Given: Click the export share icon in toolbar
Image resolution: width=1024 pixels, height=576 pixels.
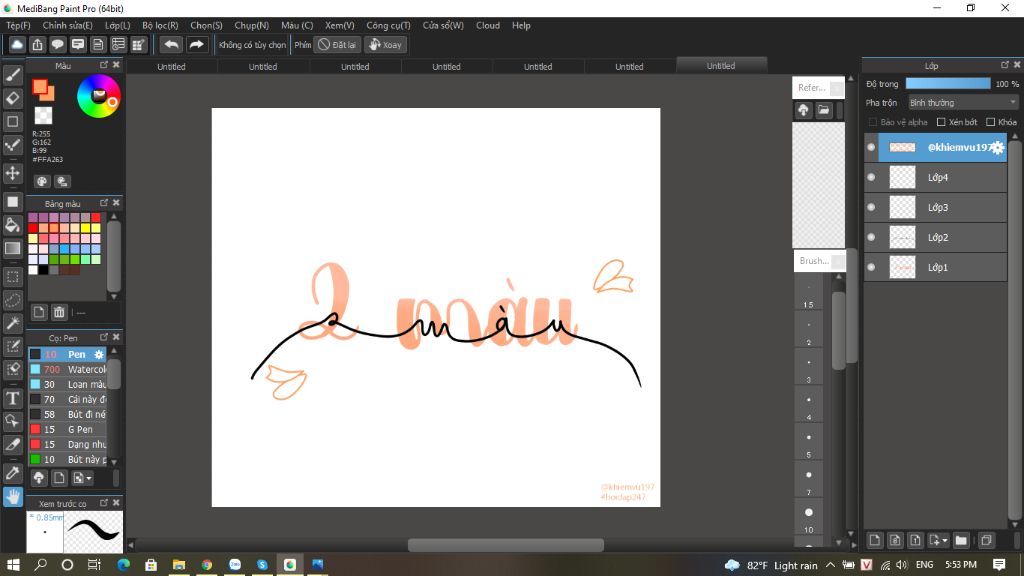Looking at the screenshot, I should click(37, 44).
